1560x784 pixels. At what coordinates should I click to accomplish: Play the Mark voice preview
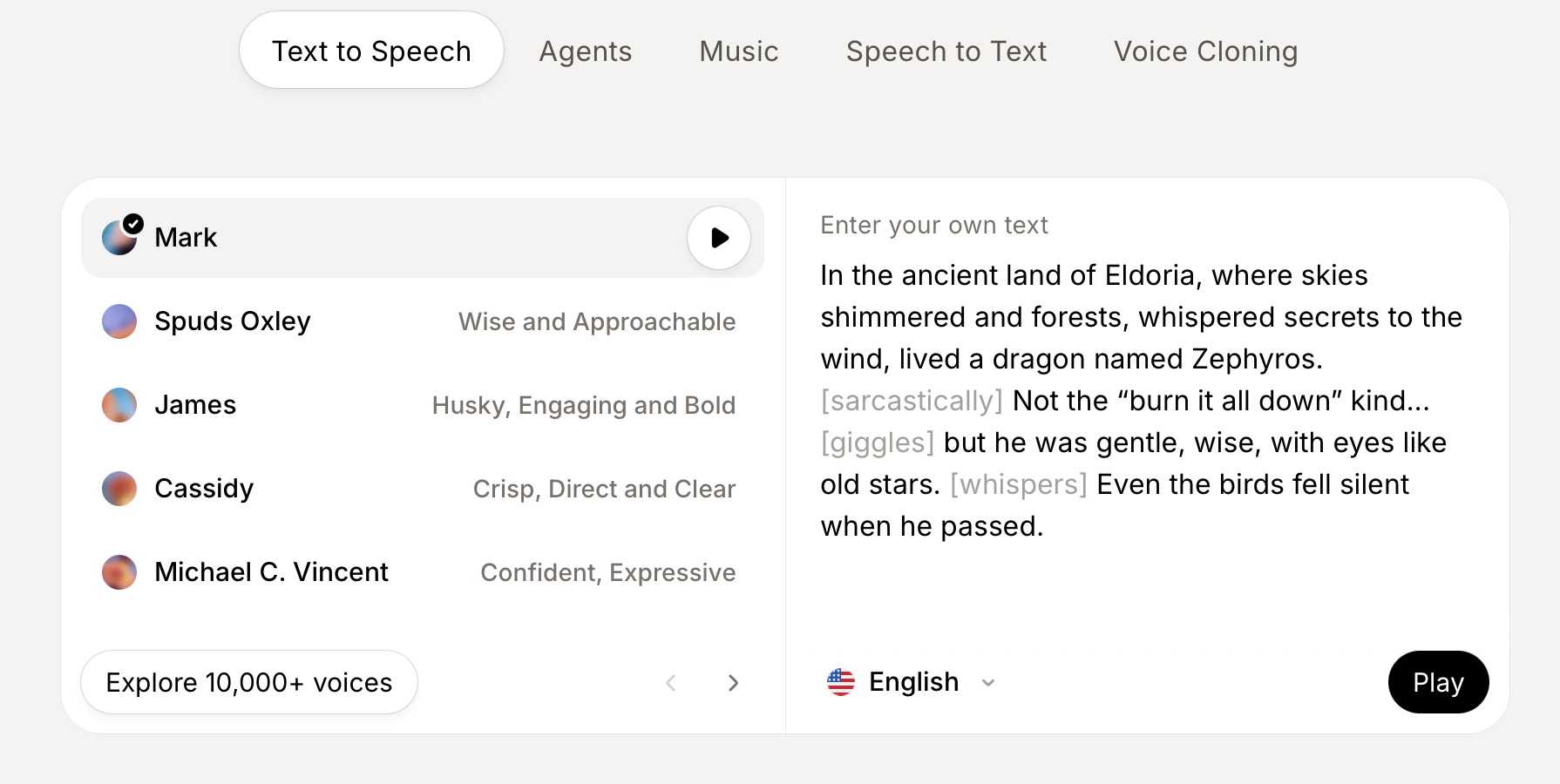[x=719, y=238]
